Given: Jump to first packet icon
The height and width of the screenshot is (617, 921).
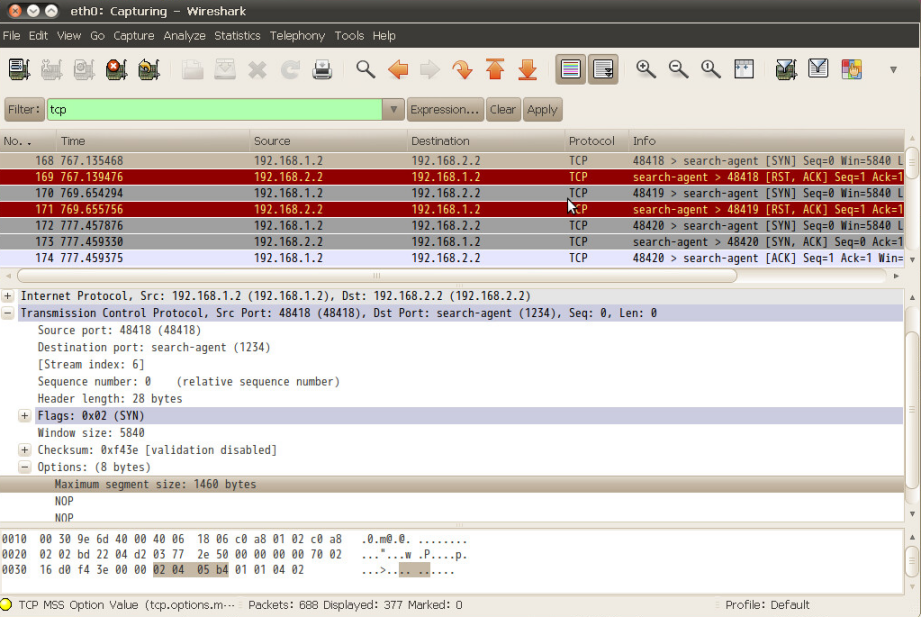Looking at the screenshot, I should click(x=495, y=70).
